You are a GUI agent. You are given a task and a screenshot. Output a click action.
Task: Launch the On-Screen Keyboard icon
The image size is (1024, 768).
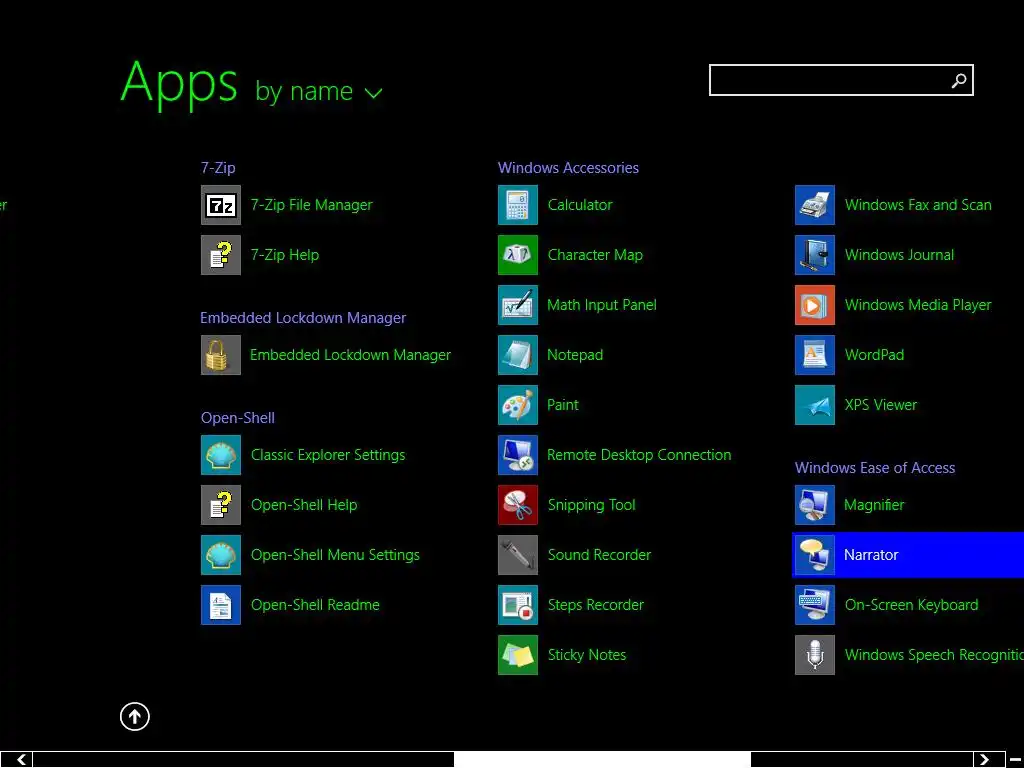click(x=815, y=605)
